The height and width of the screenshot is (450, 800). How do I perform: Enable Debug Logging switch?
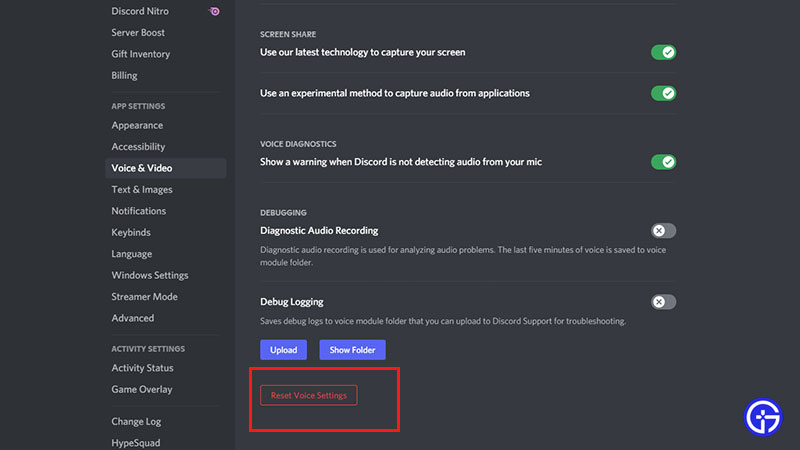click(663, 302)
